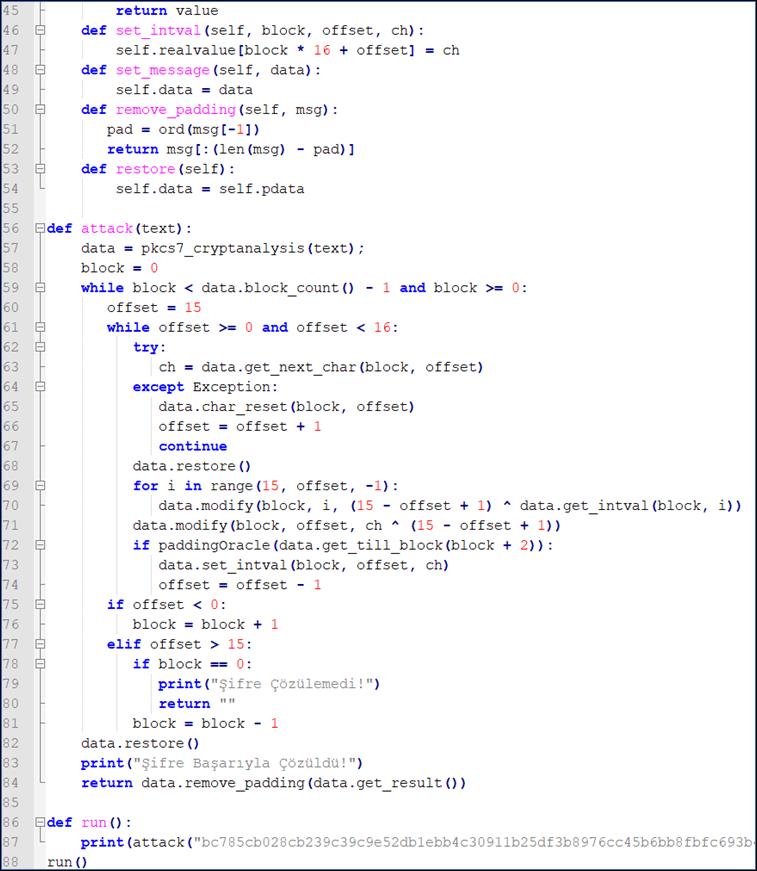The height and width of the screenshot is (871, 757).
Task: Click 'block = block - 1' statement
Action: pyautogui.click(x=205, y=723)
